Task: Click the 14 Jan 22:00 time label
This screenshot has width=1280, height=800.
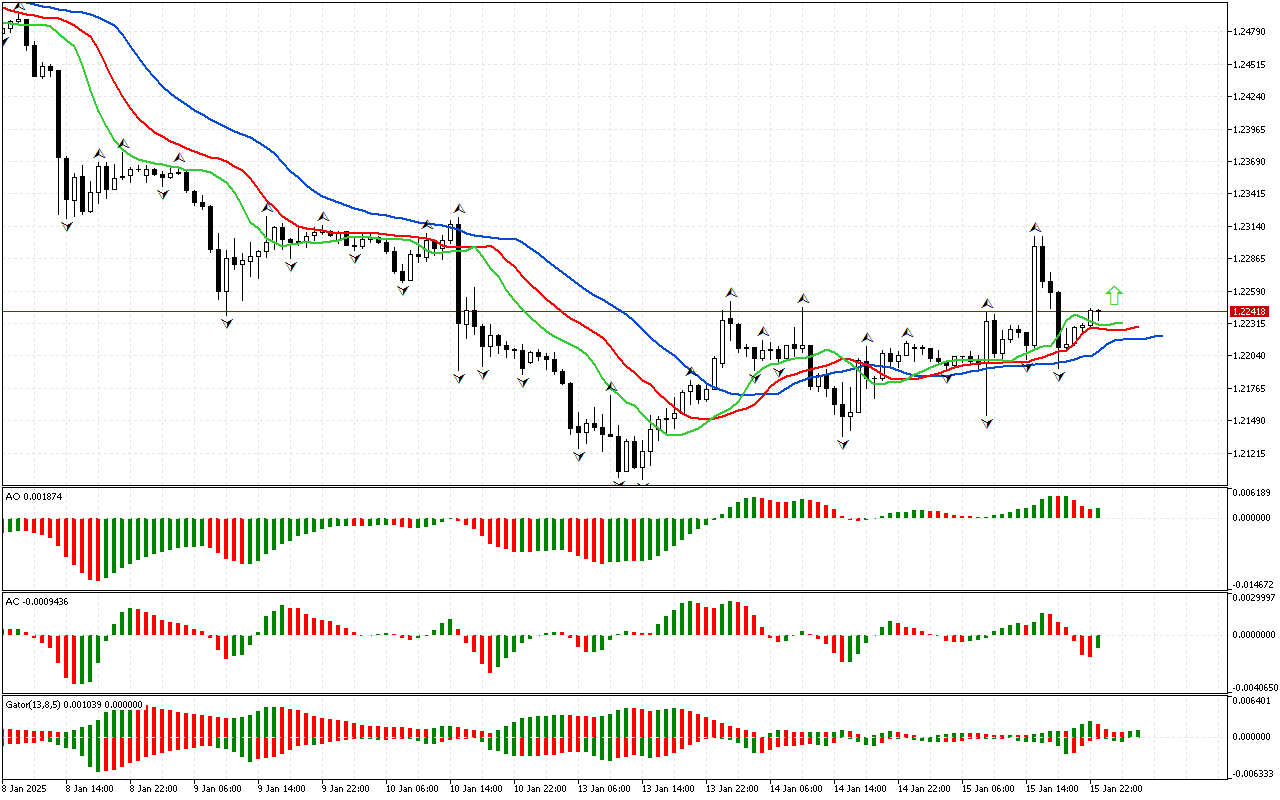Action: click(923, 789)
